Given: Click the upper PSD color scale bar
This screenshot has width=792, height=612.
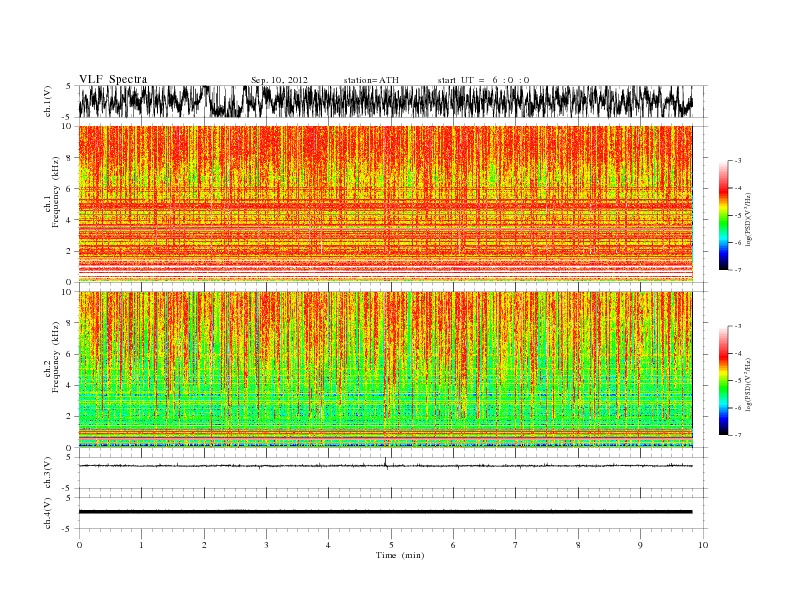Looking at the screenshot, I should click(723, 215).
